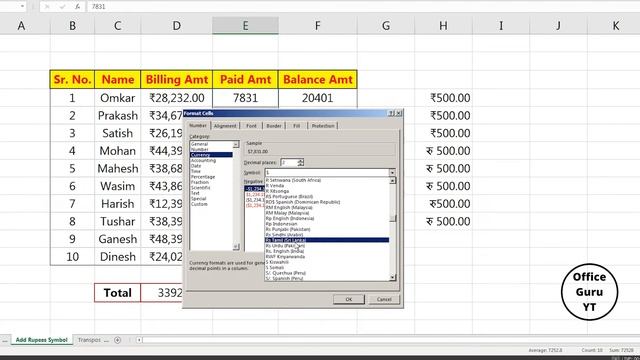Click OK in Format Cells dialog
Screen dimensions: 640x360
point(349,299)
